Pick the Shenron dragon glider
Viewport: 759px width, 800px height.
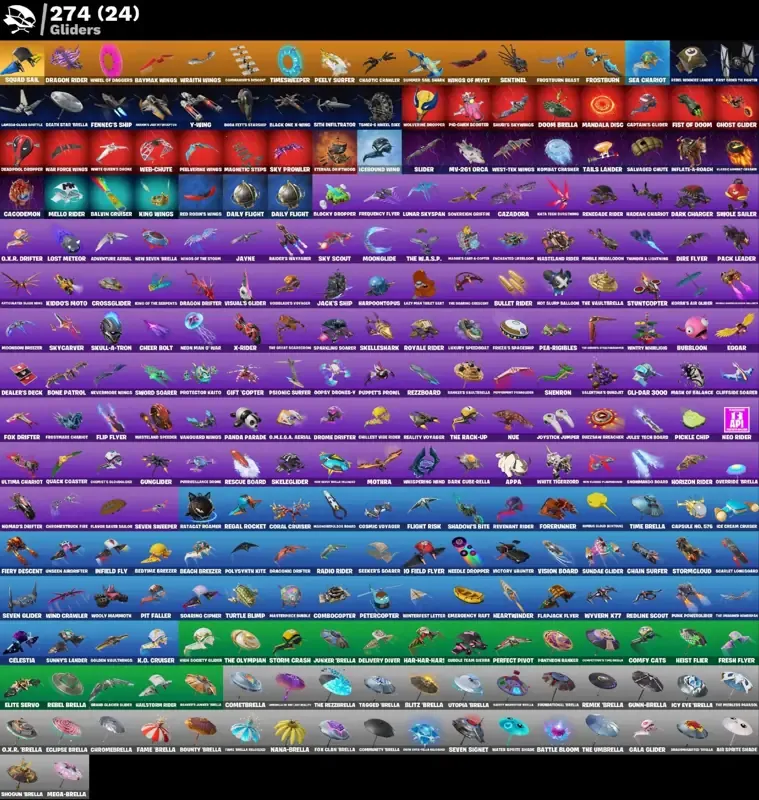[x=558, y=375]
